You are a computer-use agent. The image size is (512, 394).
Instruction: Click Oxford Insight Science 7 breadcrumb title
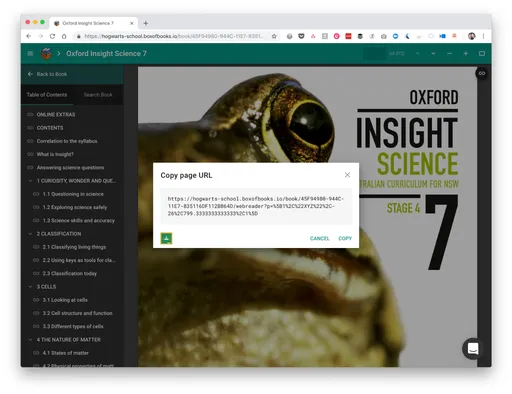106,54
